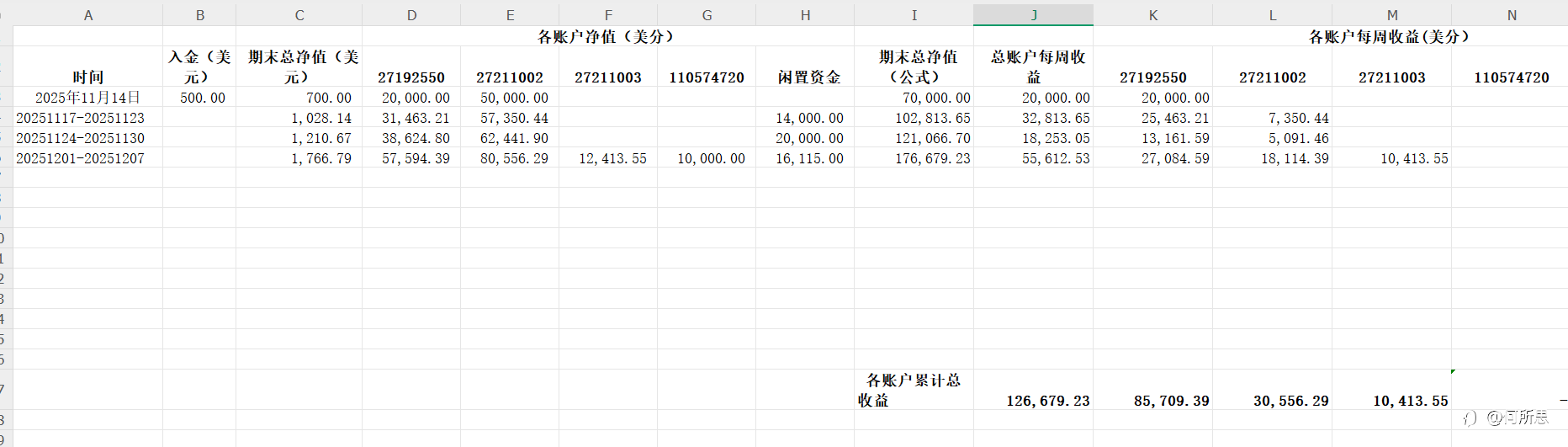The height and width of the screenshot is (447, 1568).
Task: Select column I header
Action: pos(914,15)
